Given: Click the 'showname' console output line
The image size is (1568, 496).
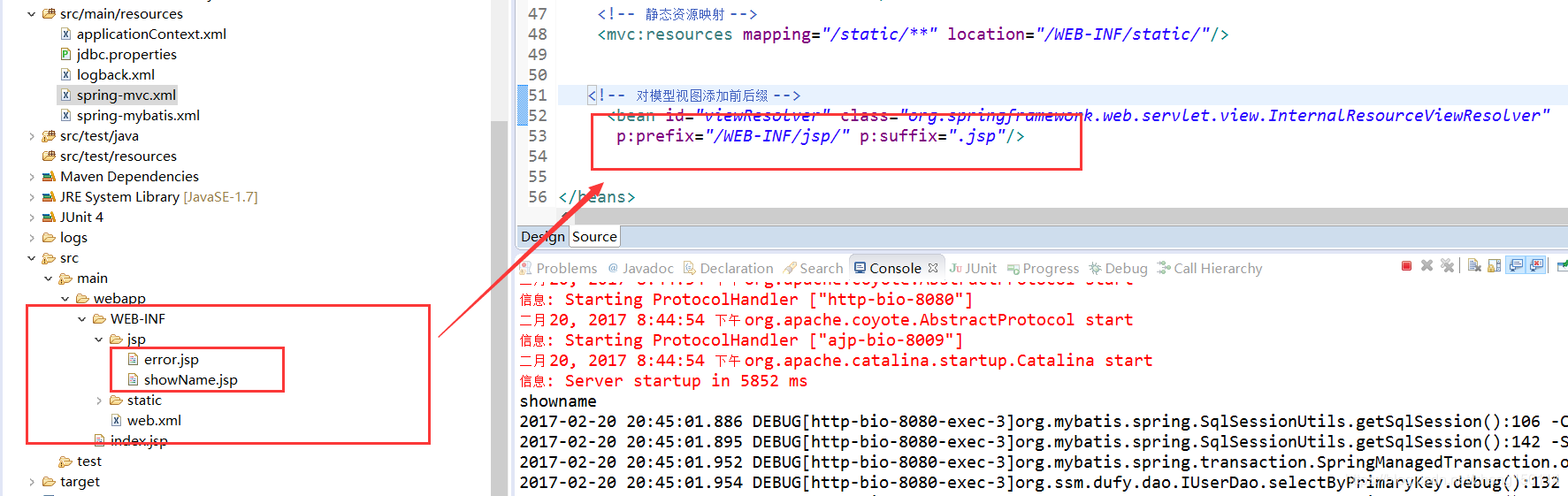Looking at the screenshot, I should (558, 401).
